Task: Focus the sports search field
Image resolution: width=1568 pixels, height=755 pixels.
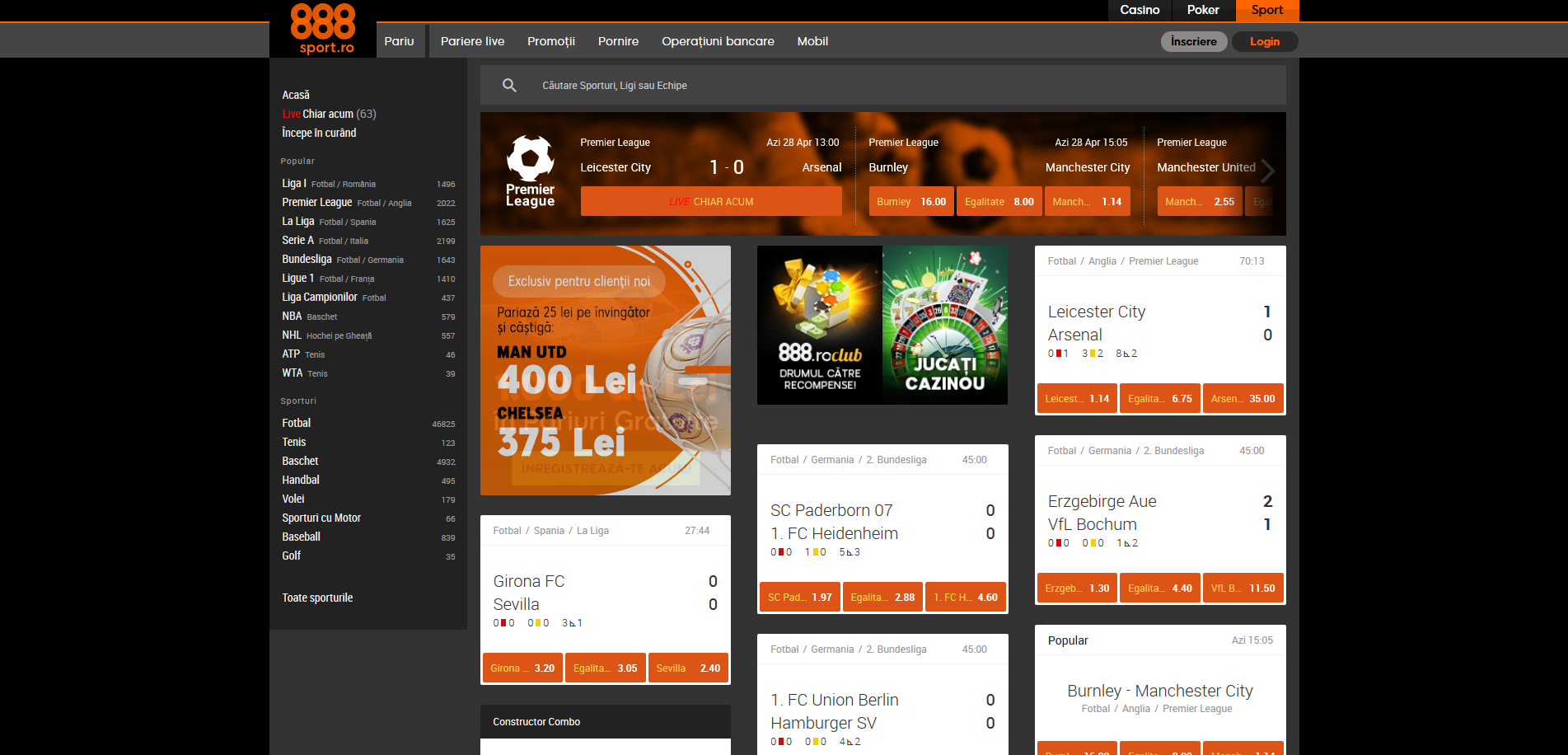Action: click(x=883, y=85)
